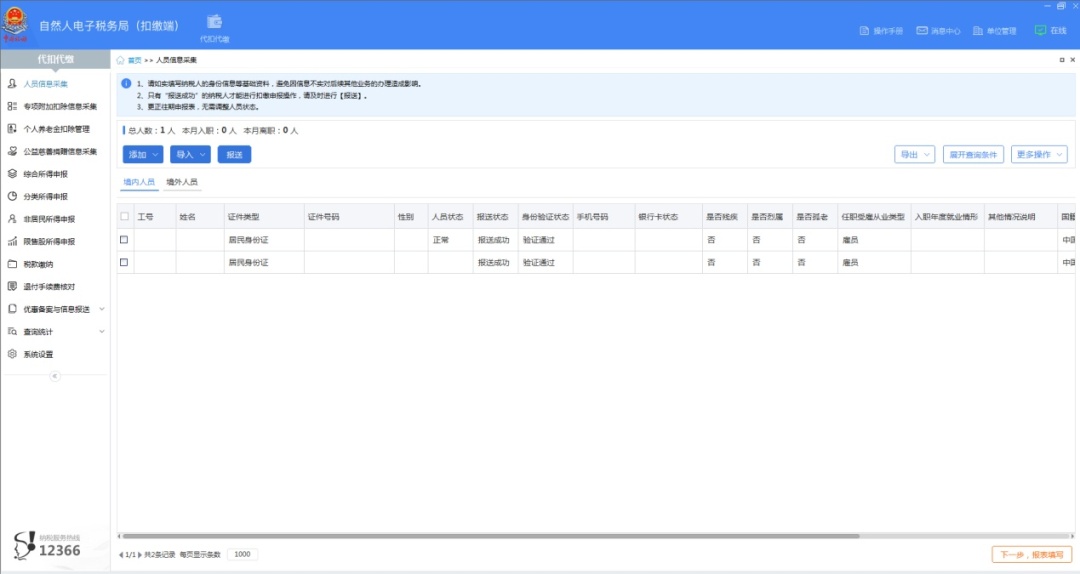Image resolution: width=1080 pixels, height=574 pixels.
Task: Open the 操作手册 manual icon
Action: [865, 31]
